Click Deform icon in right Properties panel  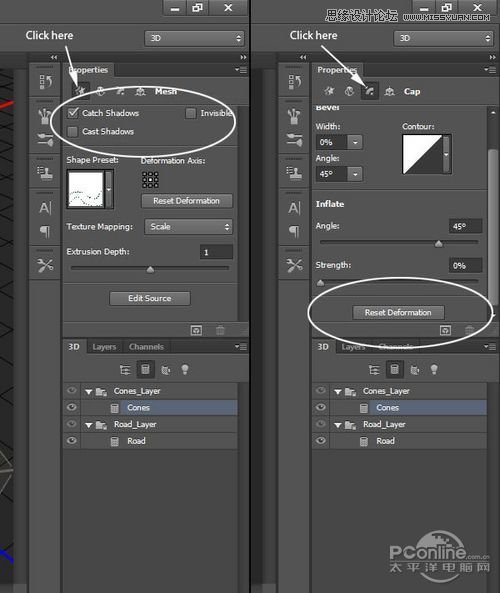point(349,91)
